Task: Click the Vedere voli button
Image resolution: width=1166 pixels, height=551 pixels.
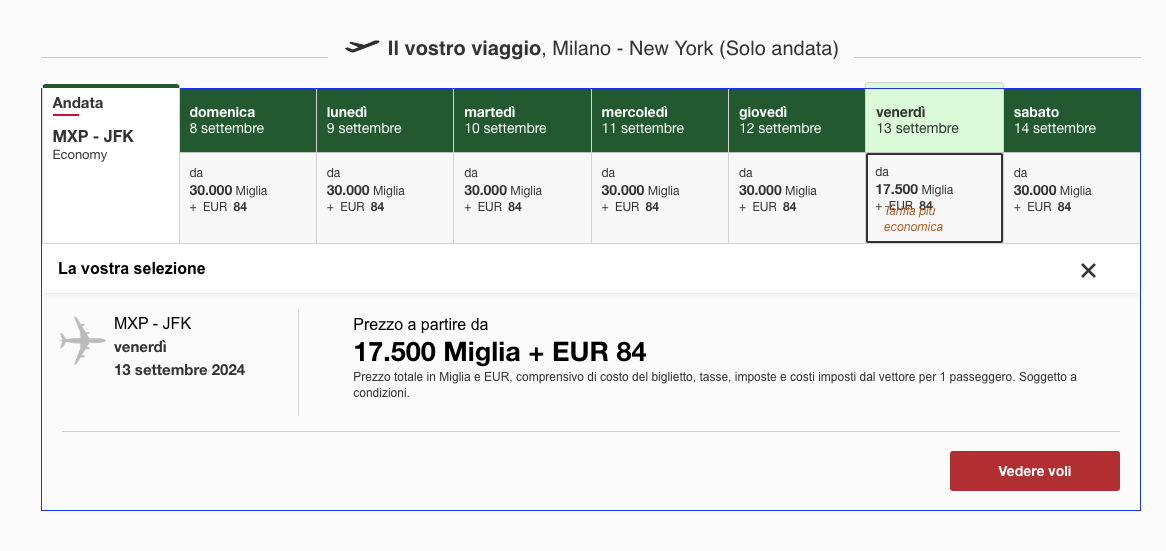Action: point(1034,471)
